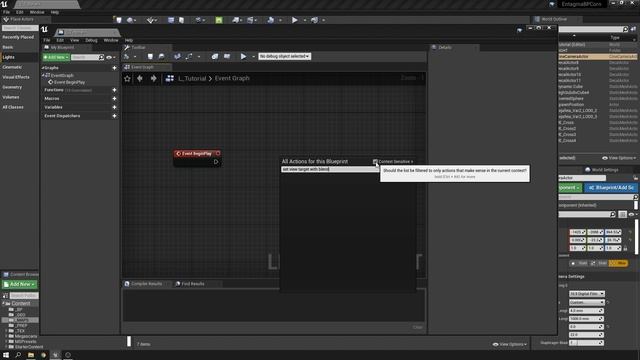
Task: Select Megascans folder in Content Browser
Action: coord(26,336)
